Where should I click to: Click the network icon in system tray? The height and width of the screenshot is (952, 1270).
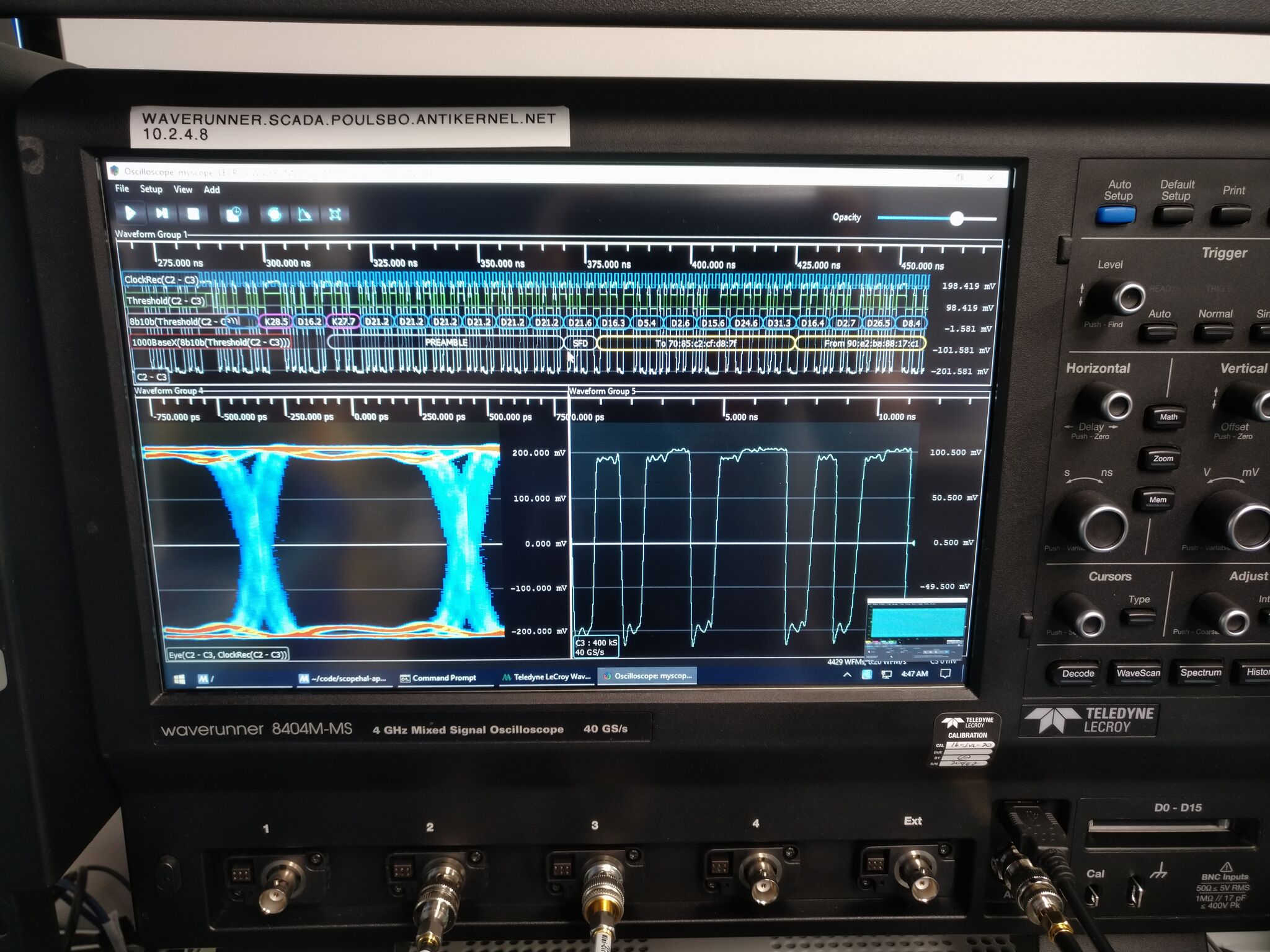pos(887,674)
